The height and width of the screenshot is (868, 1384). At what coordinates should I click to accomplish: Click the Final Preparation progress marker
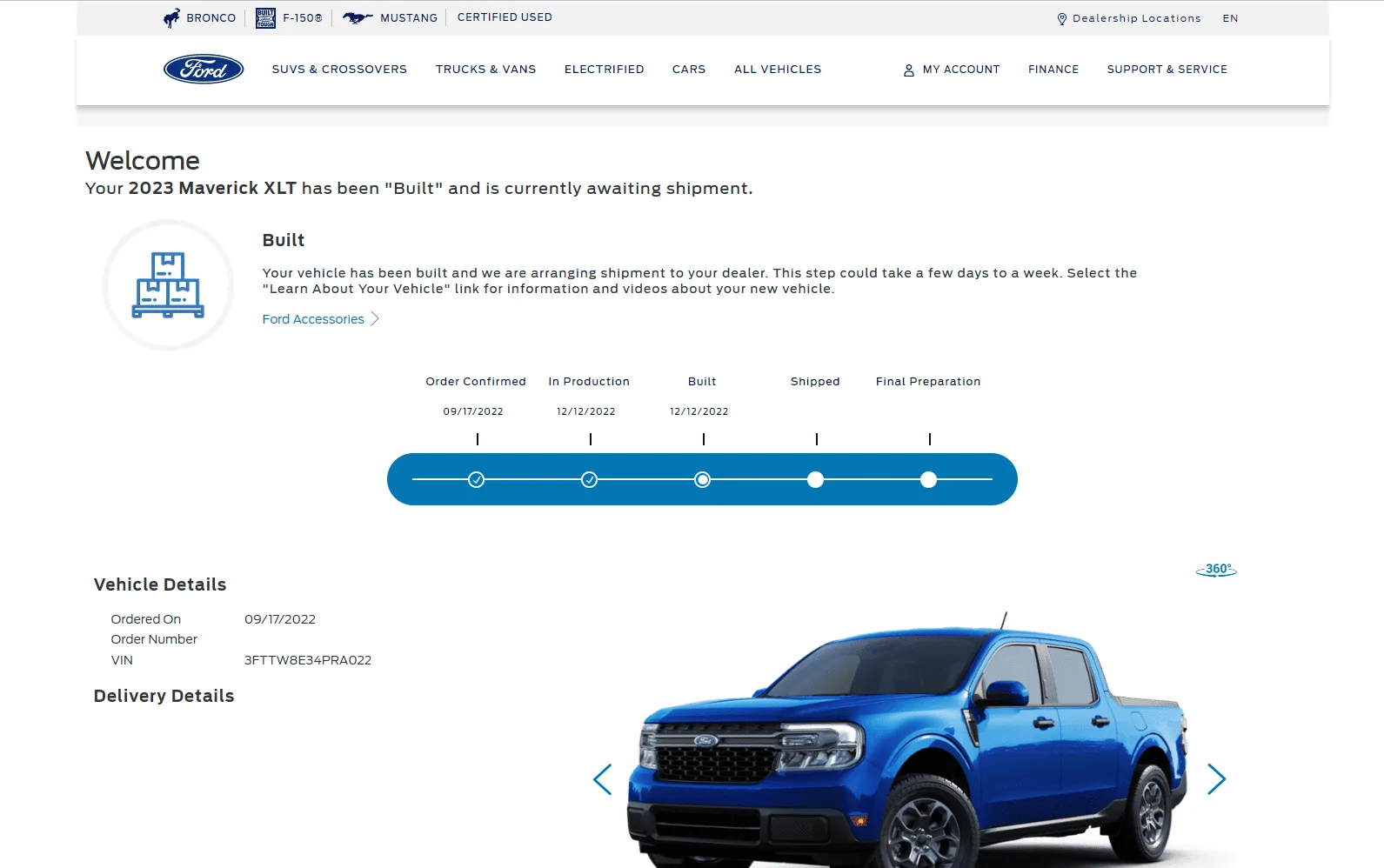click(928, 479)
